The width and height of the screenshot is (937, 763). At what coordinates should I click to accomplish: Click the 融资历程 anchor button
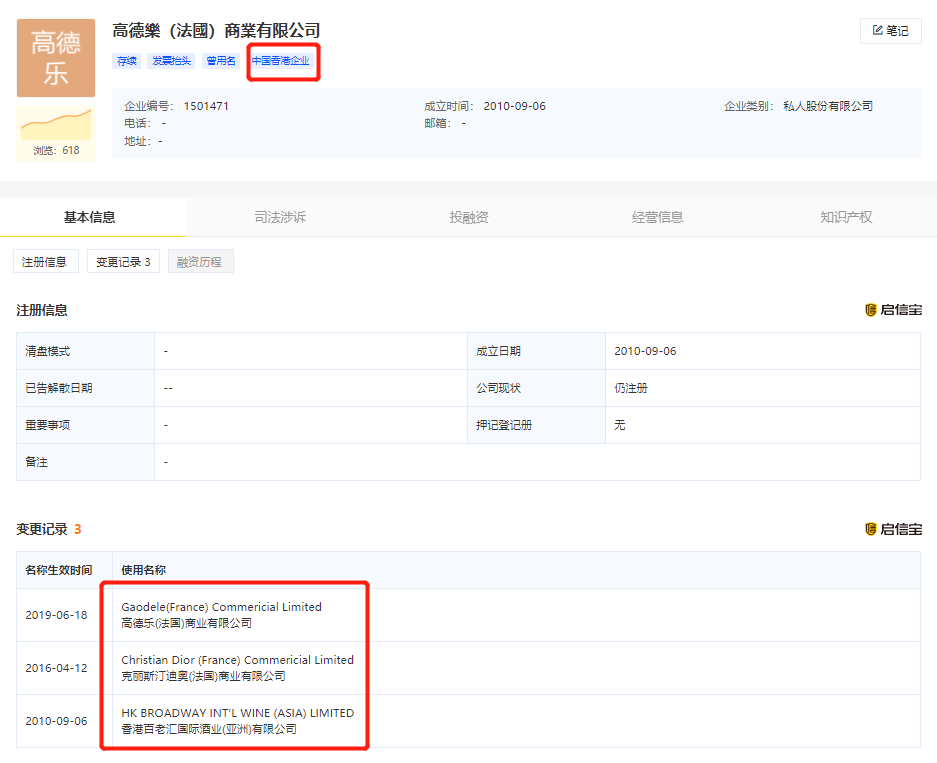click(x=200, y=262)
